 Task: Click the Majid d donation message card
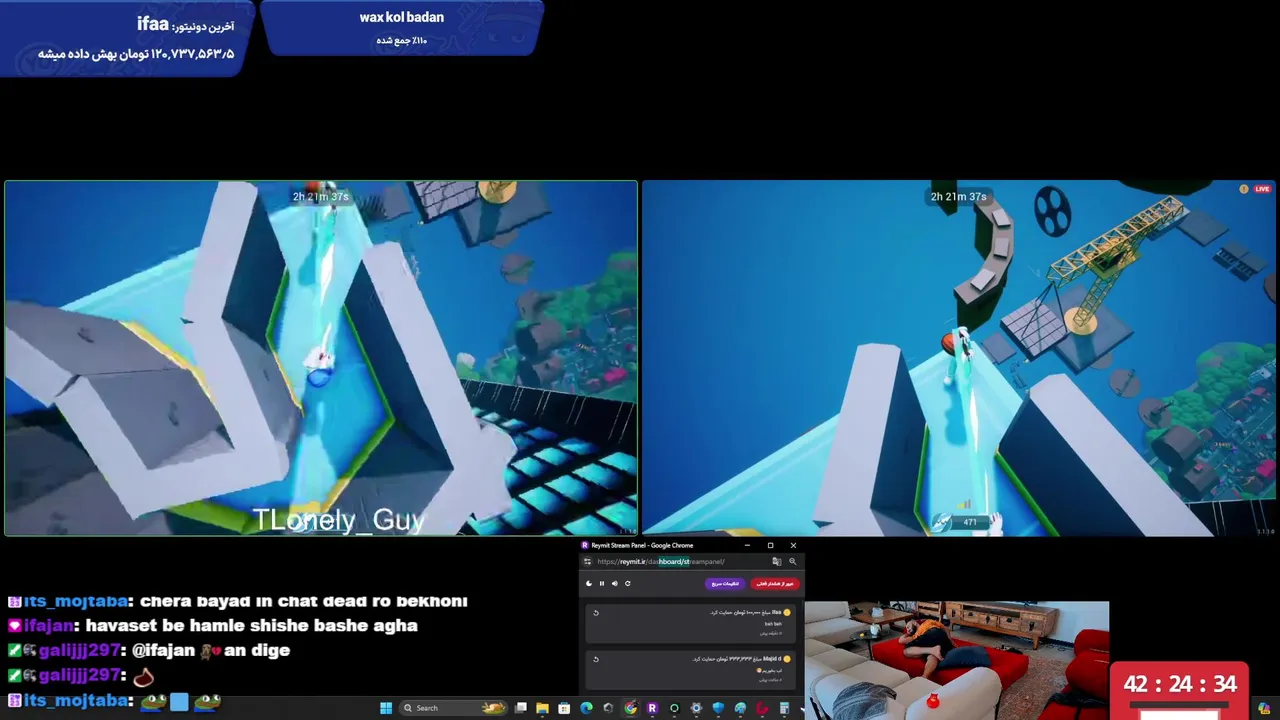pyautogui.click(x=691, y=668)
